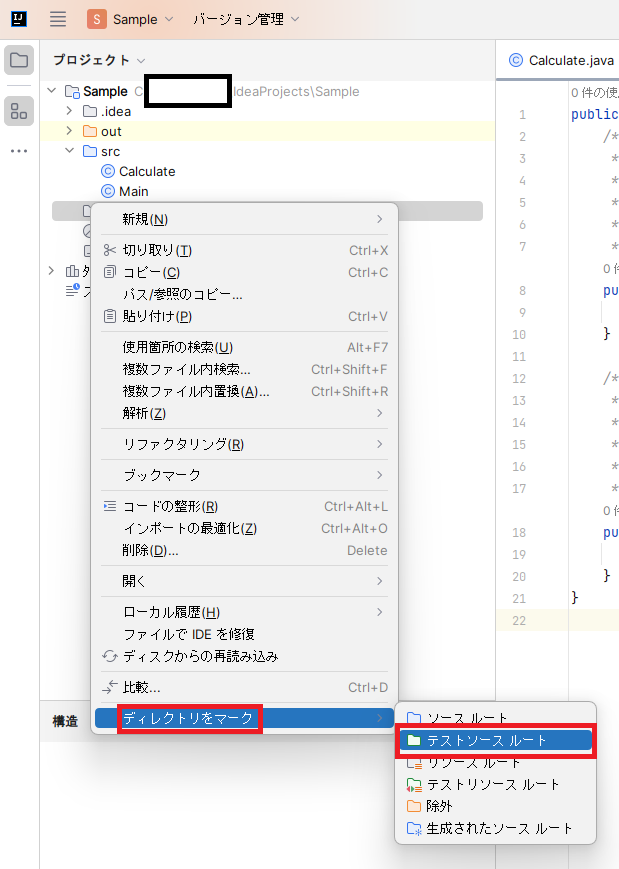This screenshot has height=869, width=619.
Task: Click the src folder icon
Action: [90, 151]
